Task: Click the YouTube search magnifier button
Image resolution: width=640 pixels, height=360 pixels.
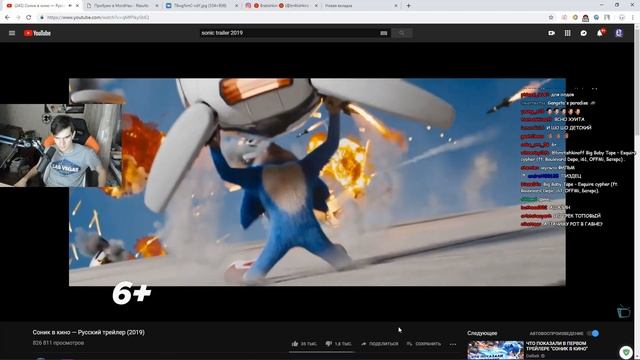Action: tap(402, 33)
